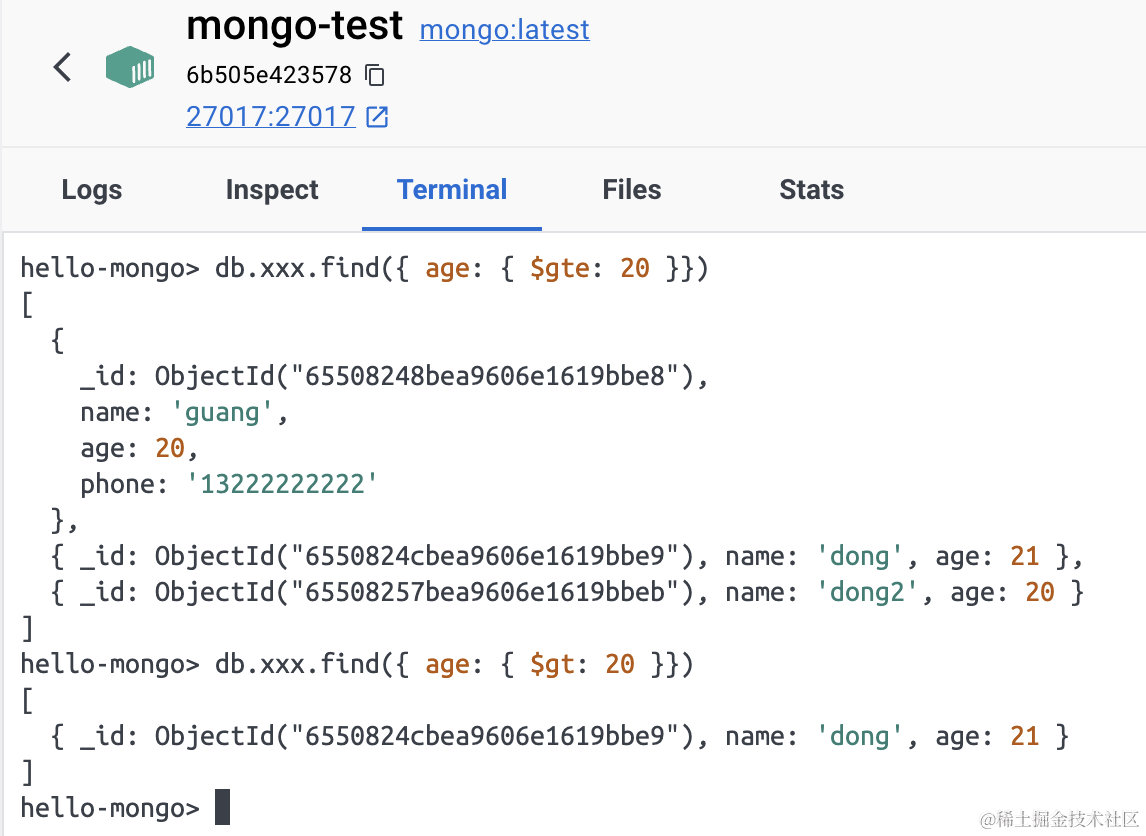Open the mongo:latest image link
The width and height of the screenshot is (1146, 836).
coord(504,30)
